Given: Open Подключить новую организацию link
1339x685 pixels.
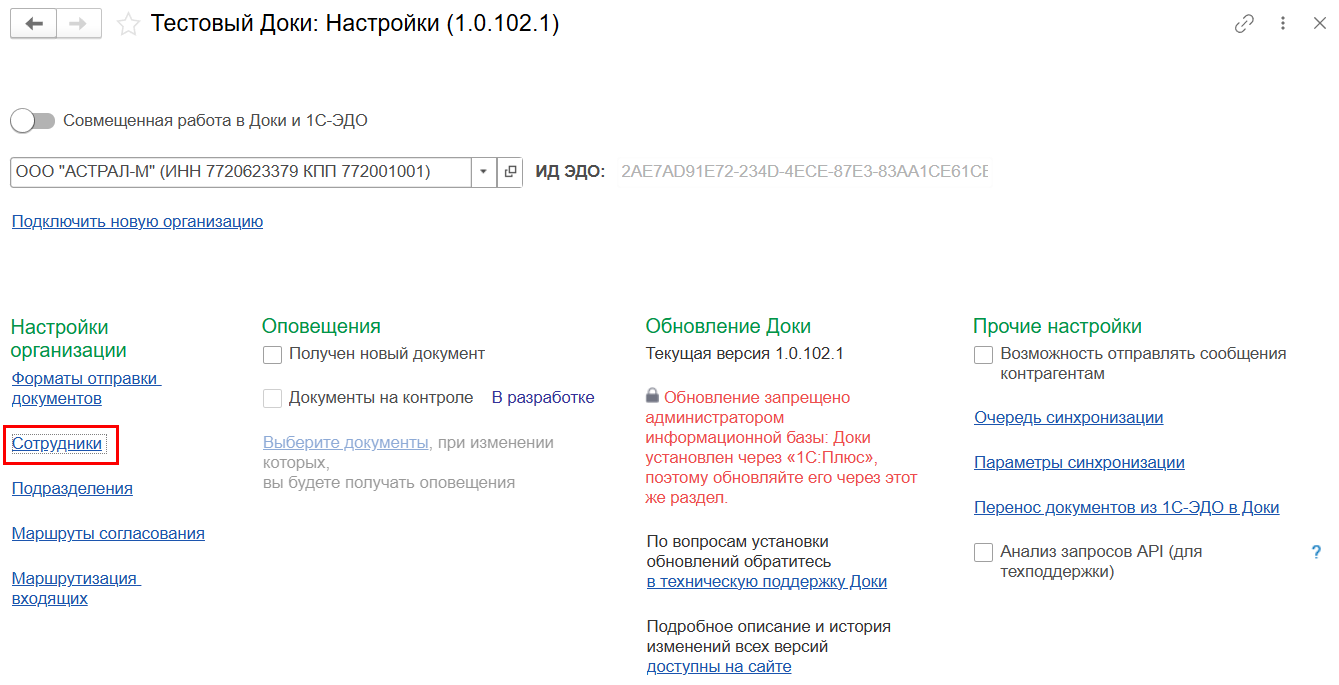Looking at the screenshot, I should (x=137, y=221).
